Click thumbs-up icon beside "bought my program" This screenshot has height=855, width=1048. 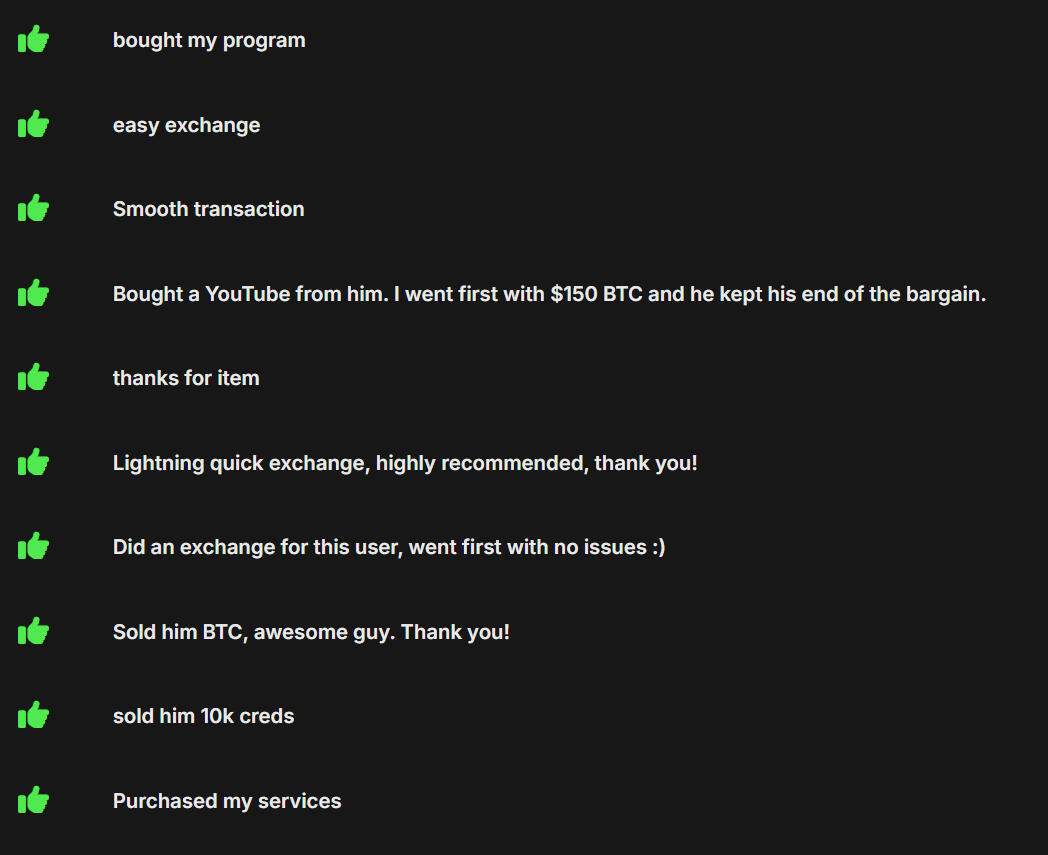(34, 40)
